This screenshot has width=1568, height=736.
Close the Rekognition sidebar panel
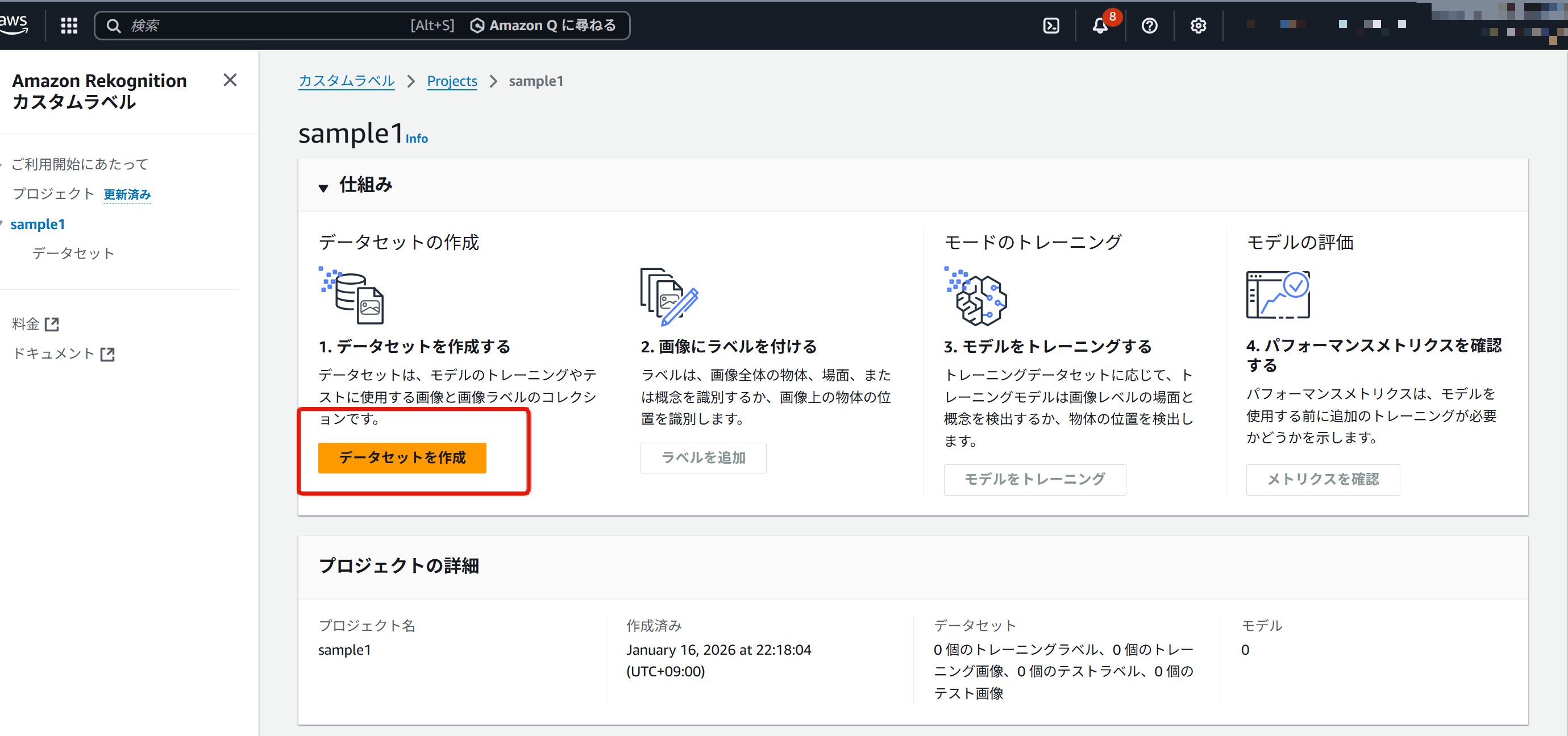pos(230,80)
